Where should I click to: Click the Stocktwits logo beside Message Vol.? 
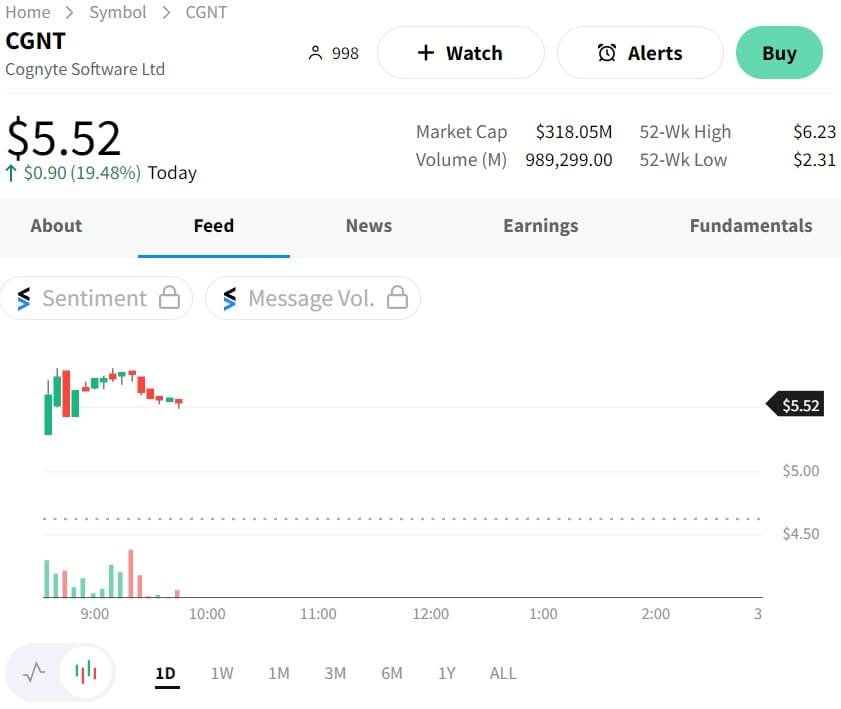(230, 298)
